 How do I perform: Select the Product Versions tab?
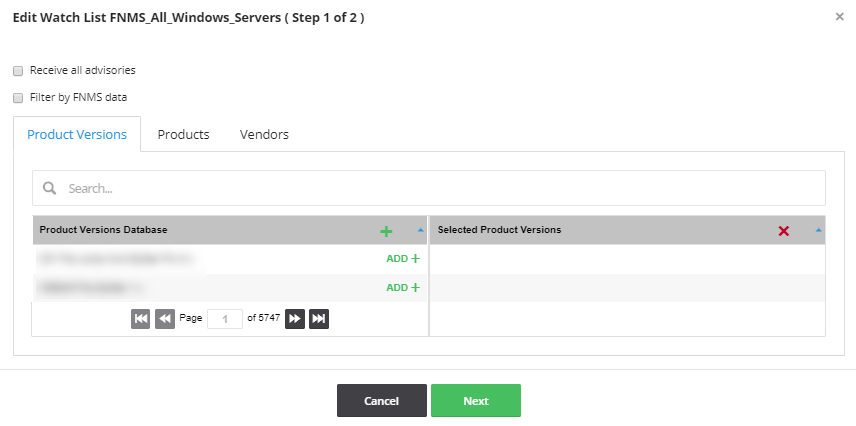[77, 135]
